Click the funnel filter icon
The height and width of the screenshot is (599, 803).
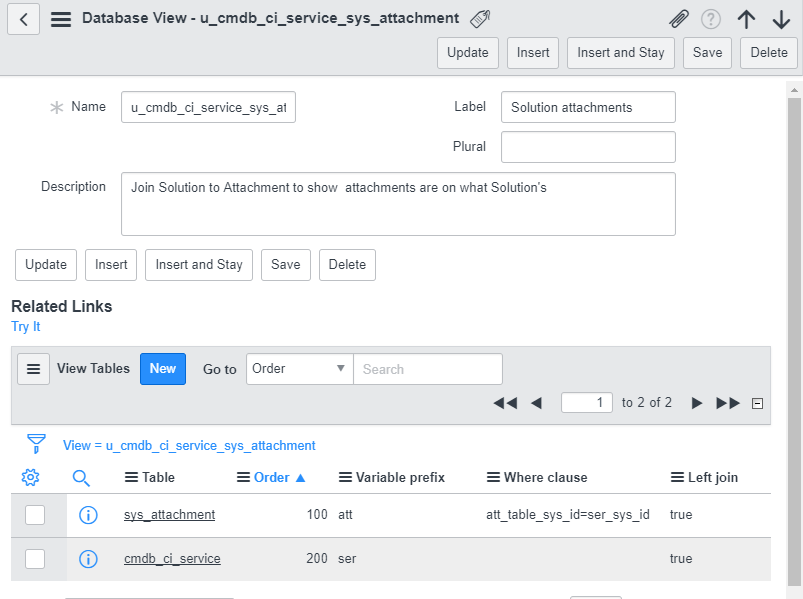click(x=36, y=443)
